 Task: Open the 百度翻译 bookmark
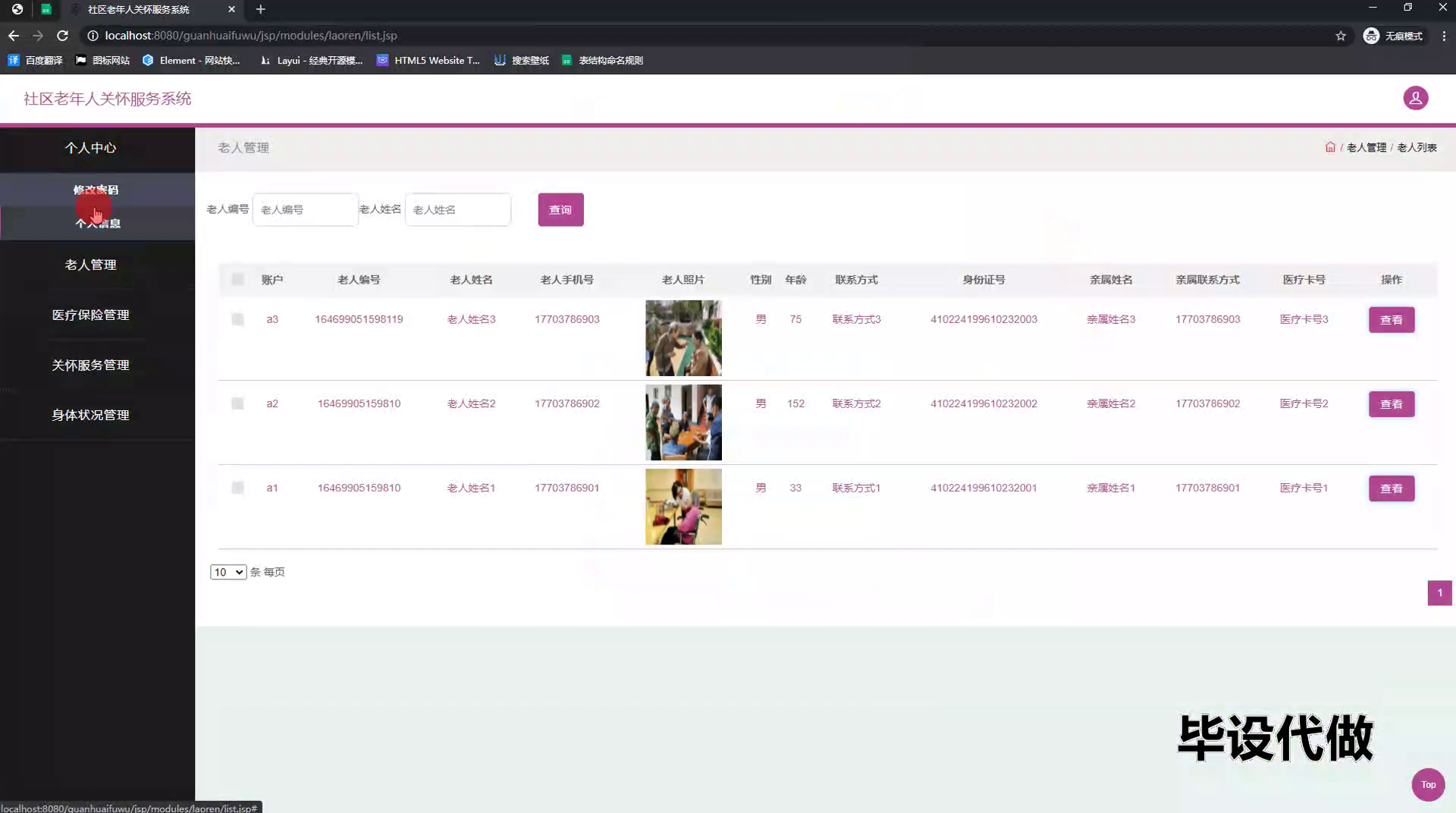[x=36, y=61]
